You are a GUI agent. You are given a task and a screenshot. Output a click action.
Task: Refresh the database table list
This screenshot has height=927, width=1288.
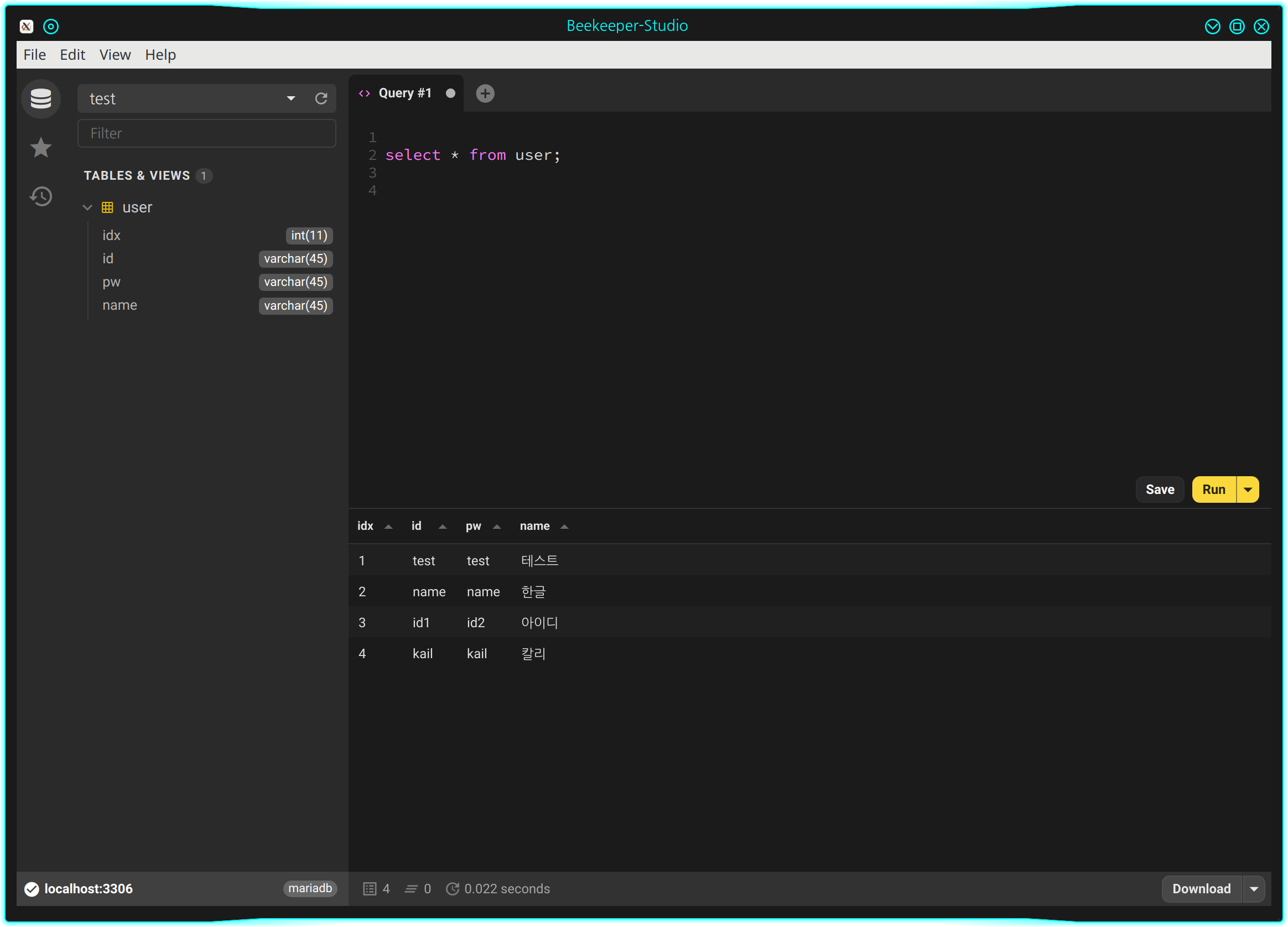click(x=321, y=99)
